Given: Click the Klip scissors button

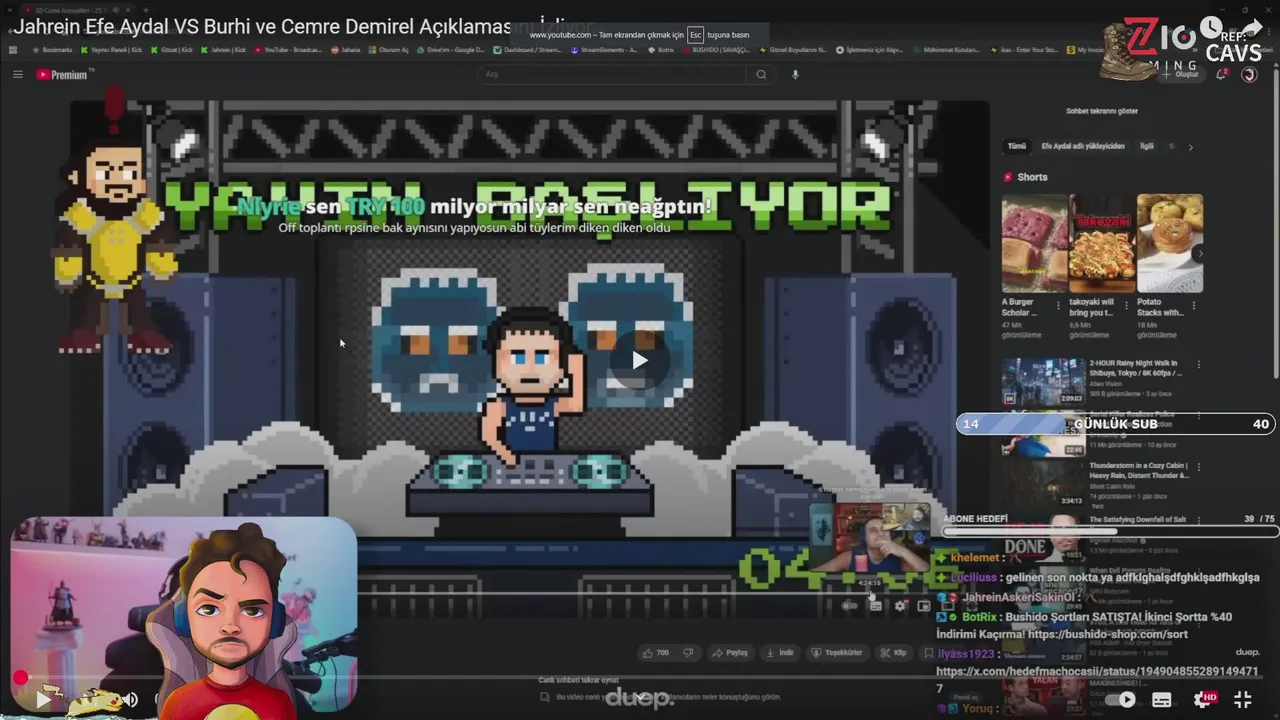Looking at the screenshot, I should (893, 653).
